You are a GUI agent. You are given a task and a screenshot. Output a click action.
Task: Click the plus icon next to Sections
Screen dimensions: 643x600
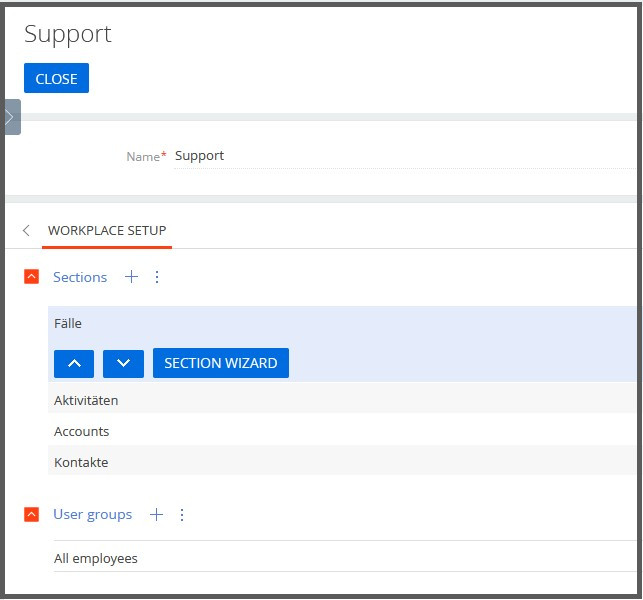(x=131, y=277)
